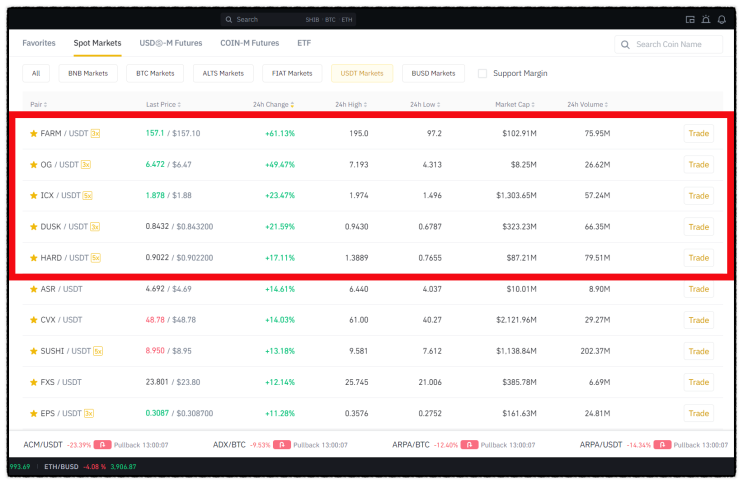
Task: Toggle favorite star for ICX / USDT
Action: point(34,196)
